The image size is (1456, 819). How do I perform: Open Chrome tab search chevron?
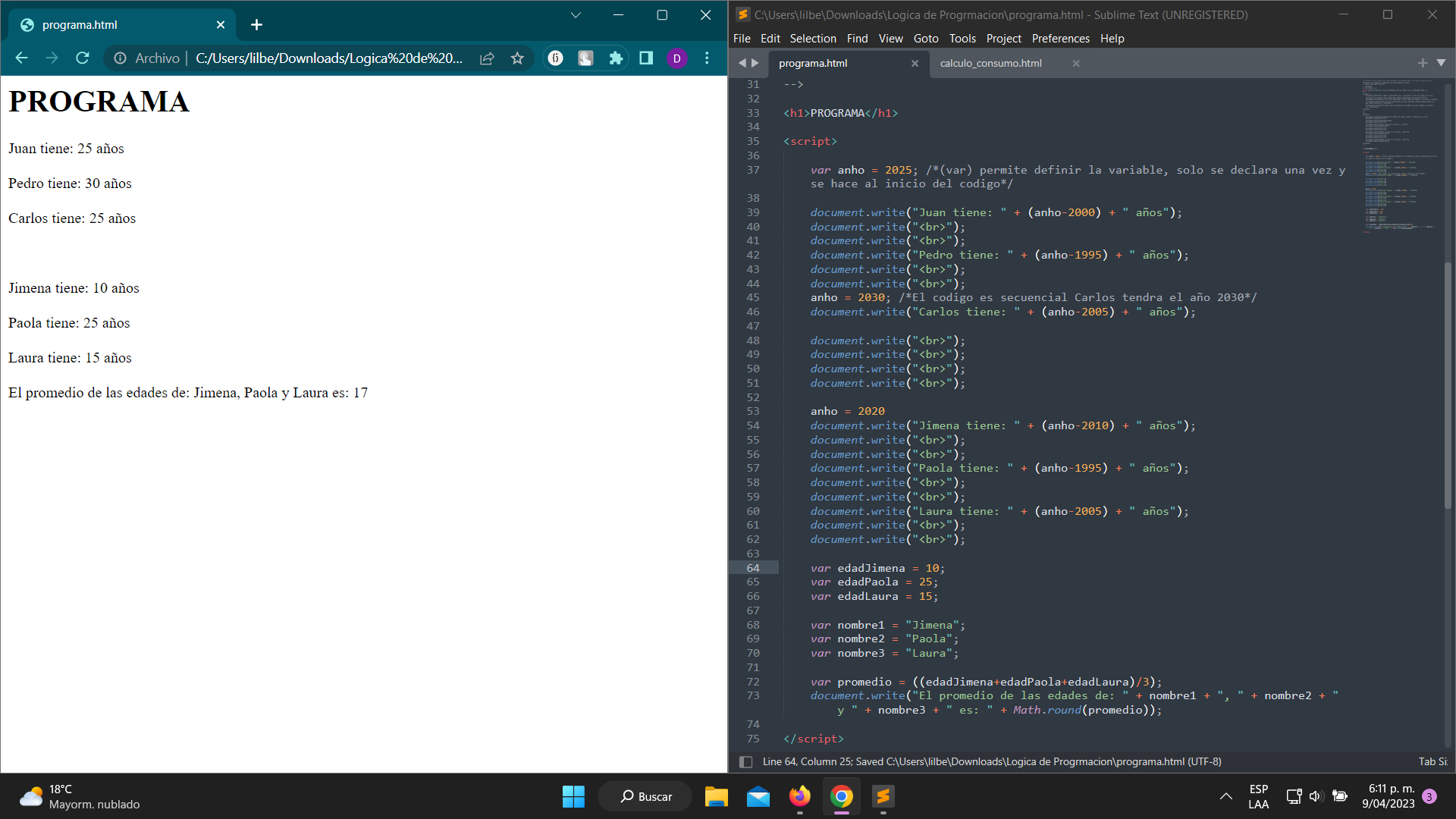pos(576,15)
